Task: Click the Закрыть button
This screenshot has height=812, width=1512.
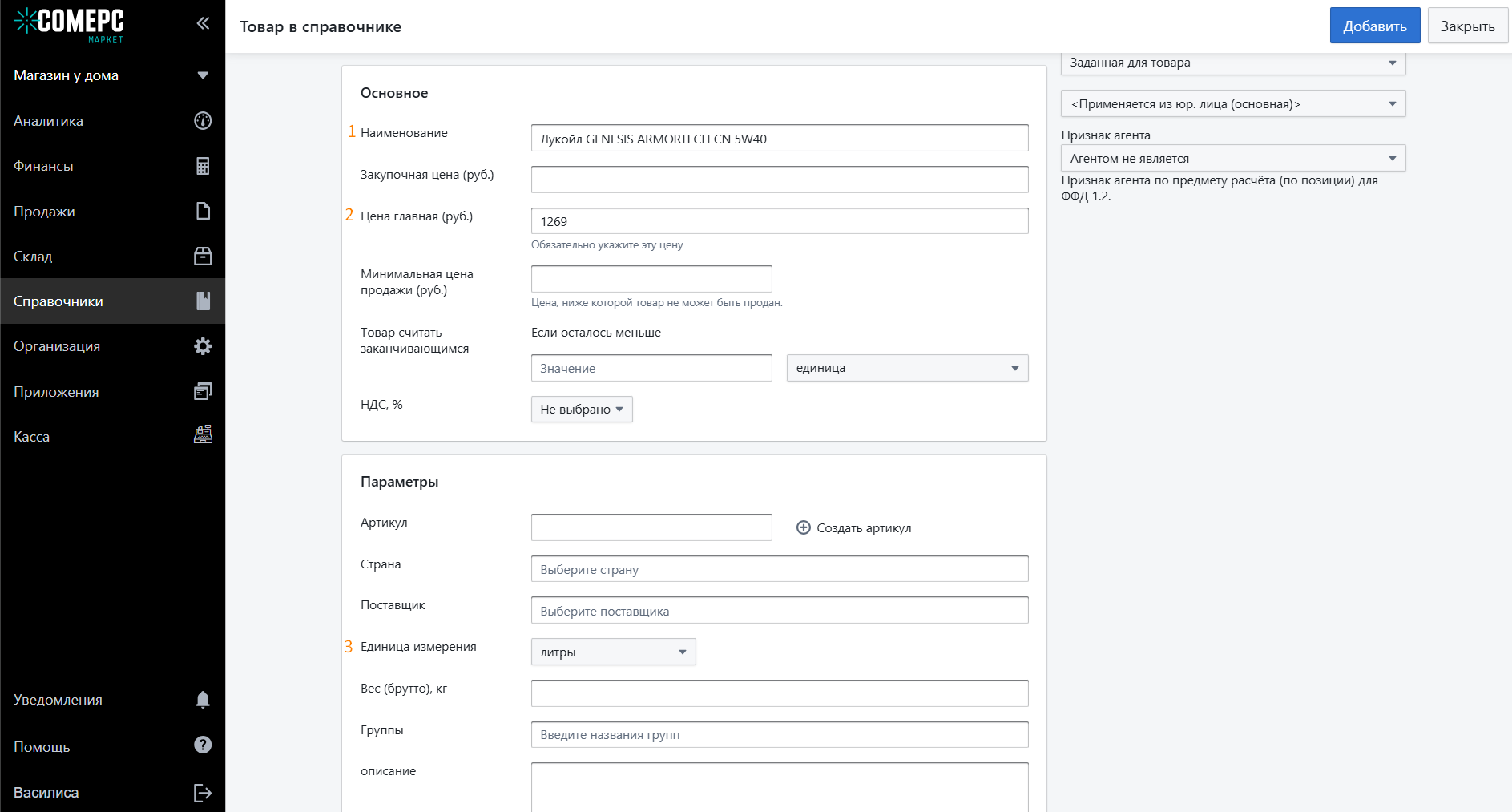Action: 1468,26
